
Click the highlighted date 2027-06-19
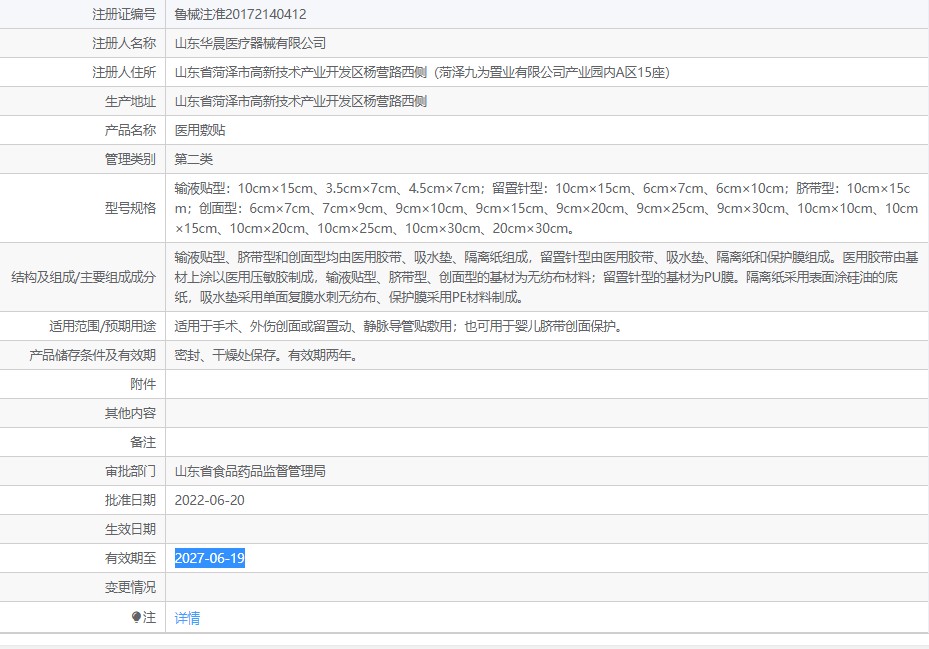(210, 558)
